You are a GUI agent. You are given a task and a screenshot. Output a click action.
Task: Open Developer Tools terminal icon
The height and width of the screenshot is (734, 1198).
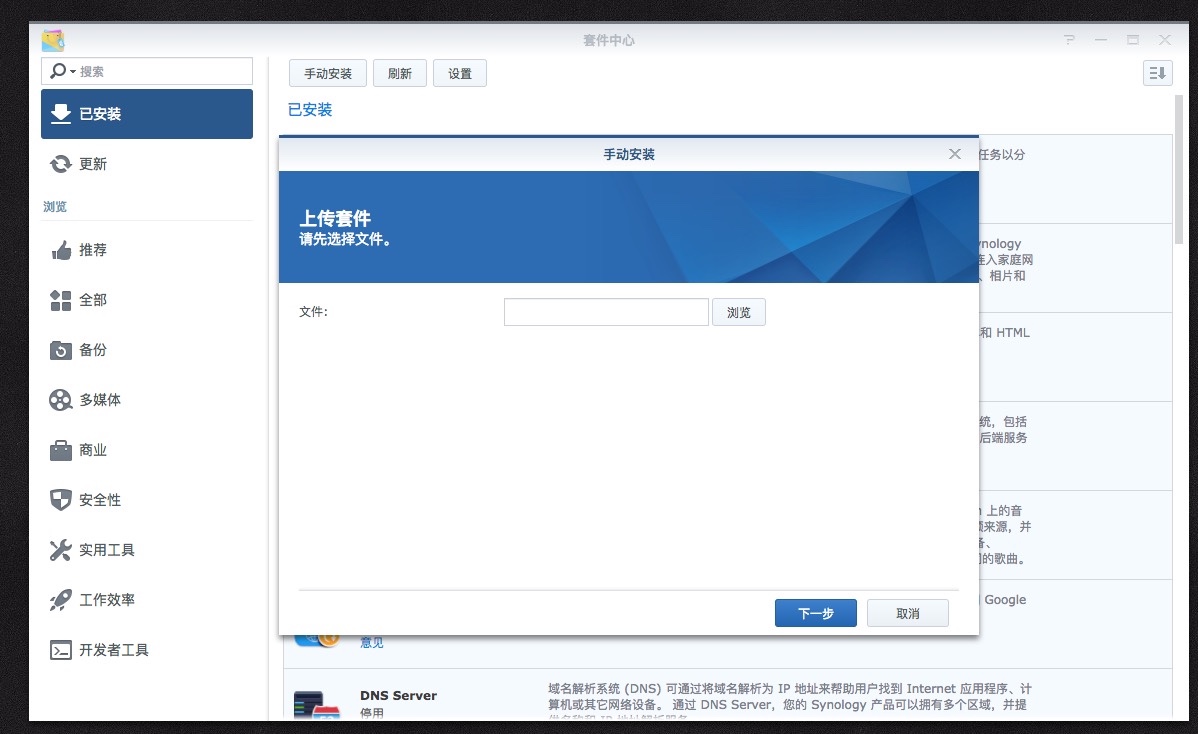tap(61, 650)
